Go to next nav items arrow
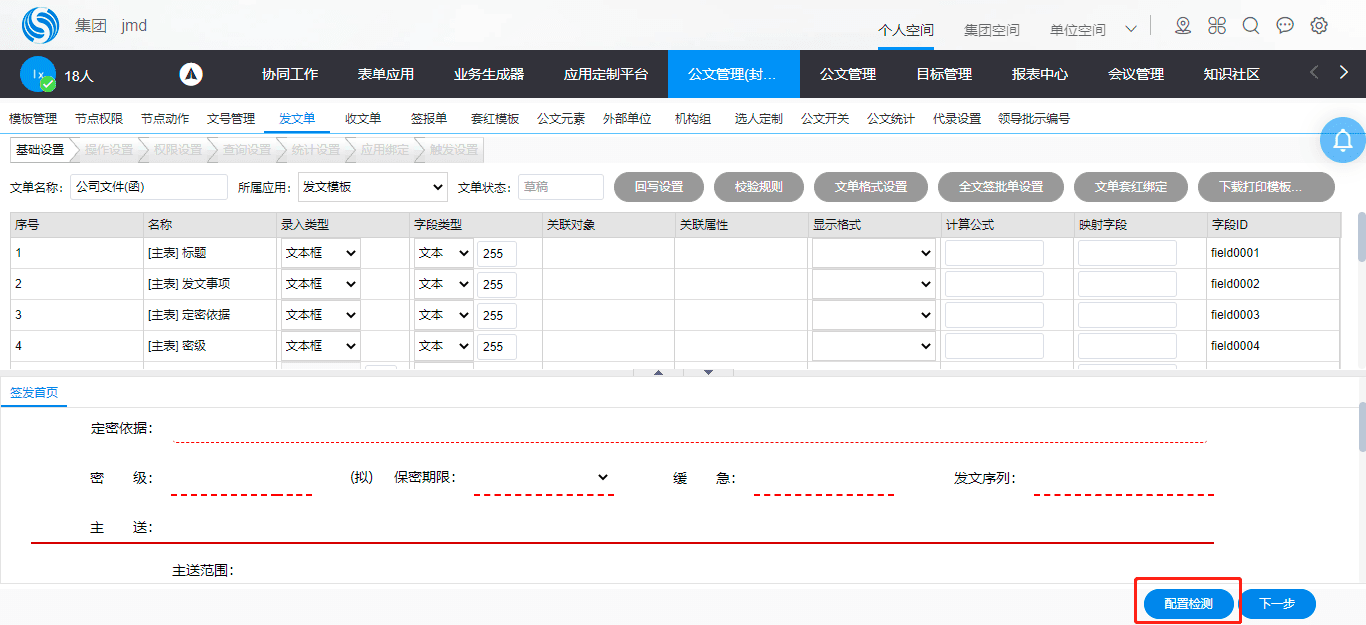Screen dimensions: 1366x625 (1343, 72)
